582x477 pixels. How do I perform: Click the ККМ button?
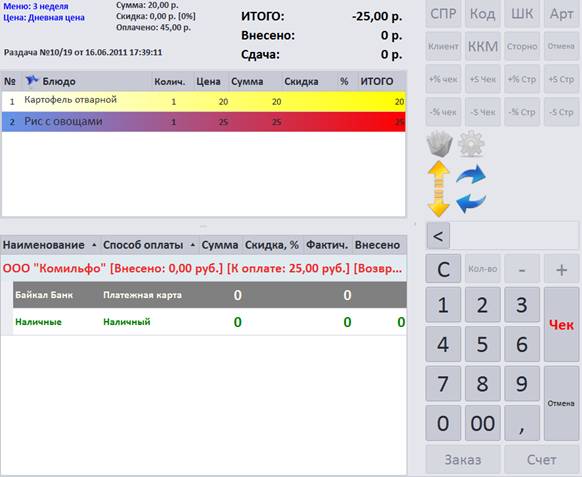click(483, 46)
